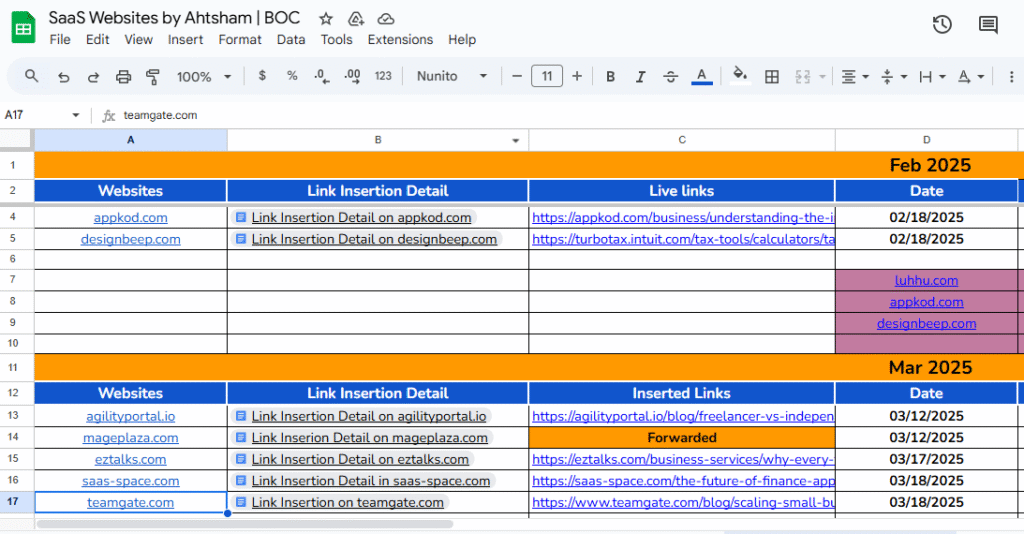Viewport: 1024px width, 534px height.
Task: Open vertical align dropdown
Action: [894, 77]
